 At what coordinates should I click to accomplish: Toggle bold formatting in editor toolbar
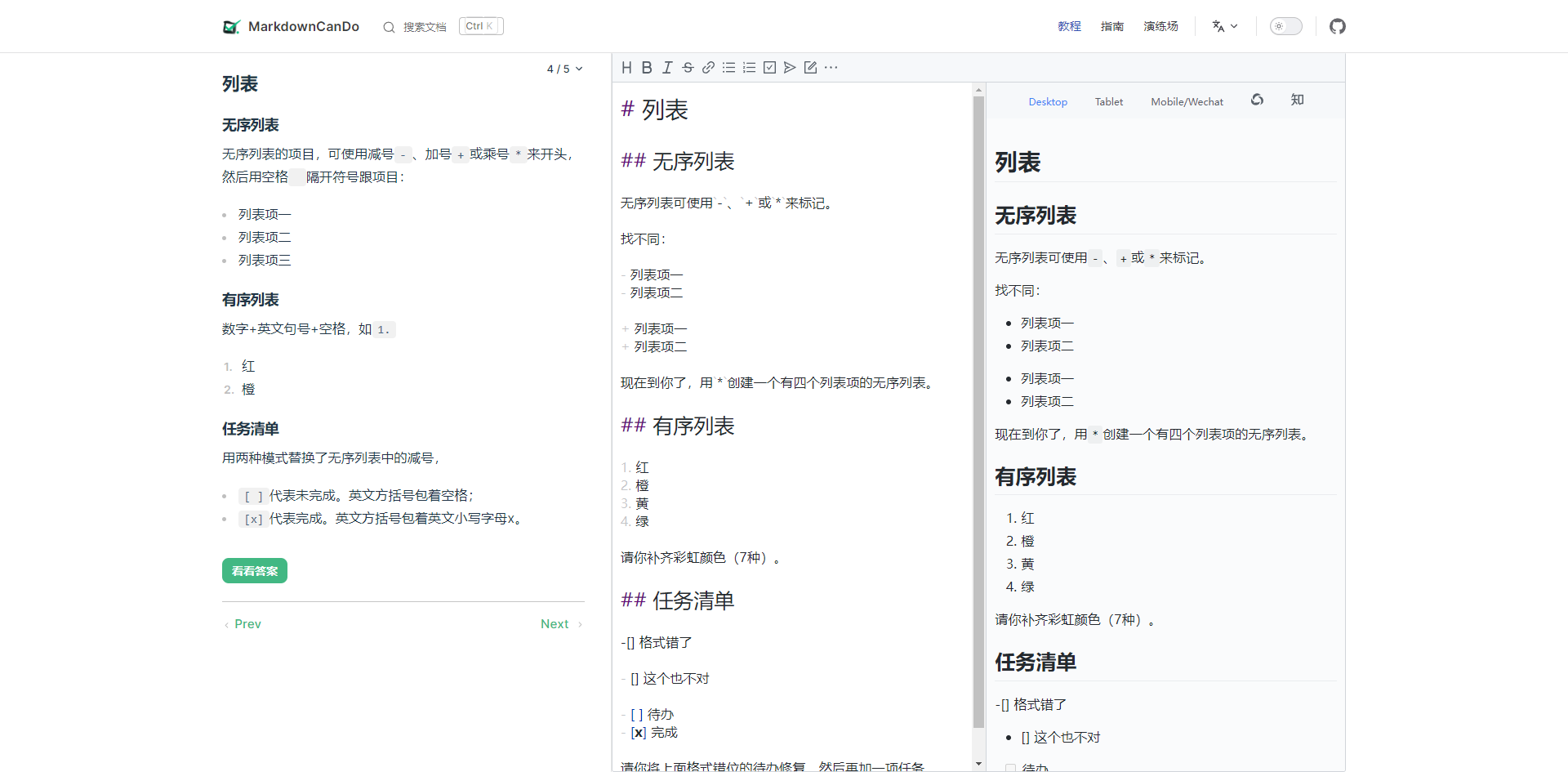pyautogui.click(x=647, y=68)
